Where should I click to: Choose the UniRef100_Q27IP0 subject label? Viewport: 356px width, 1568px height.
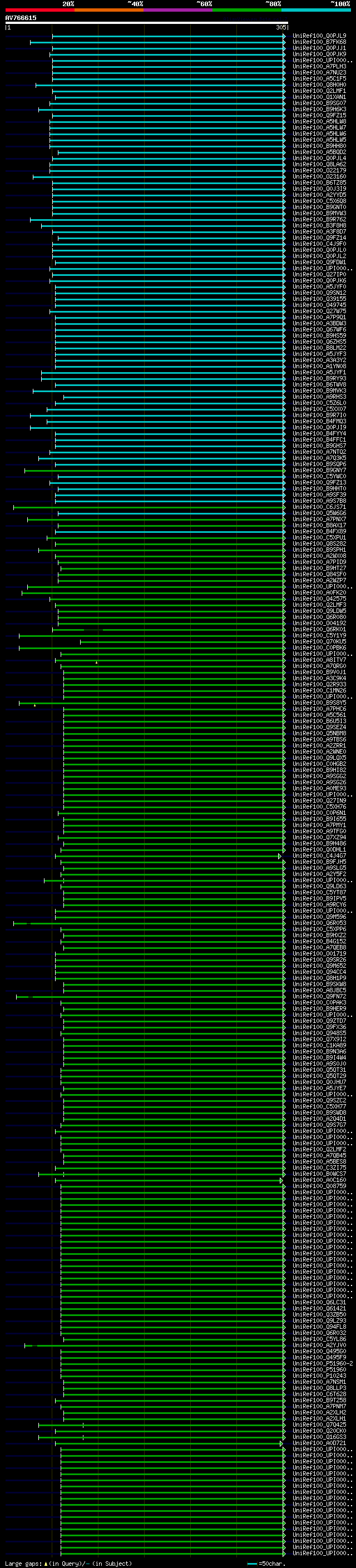pos(319,275)
